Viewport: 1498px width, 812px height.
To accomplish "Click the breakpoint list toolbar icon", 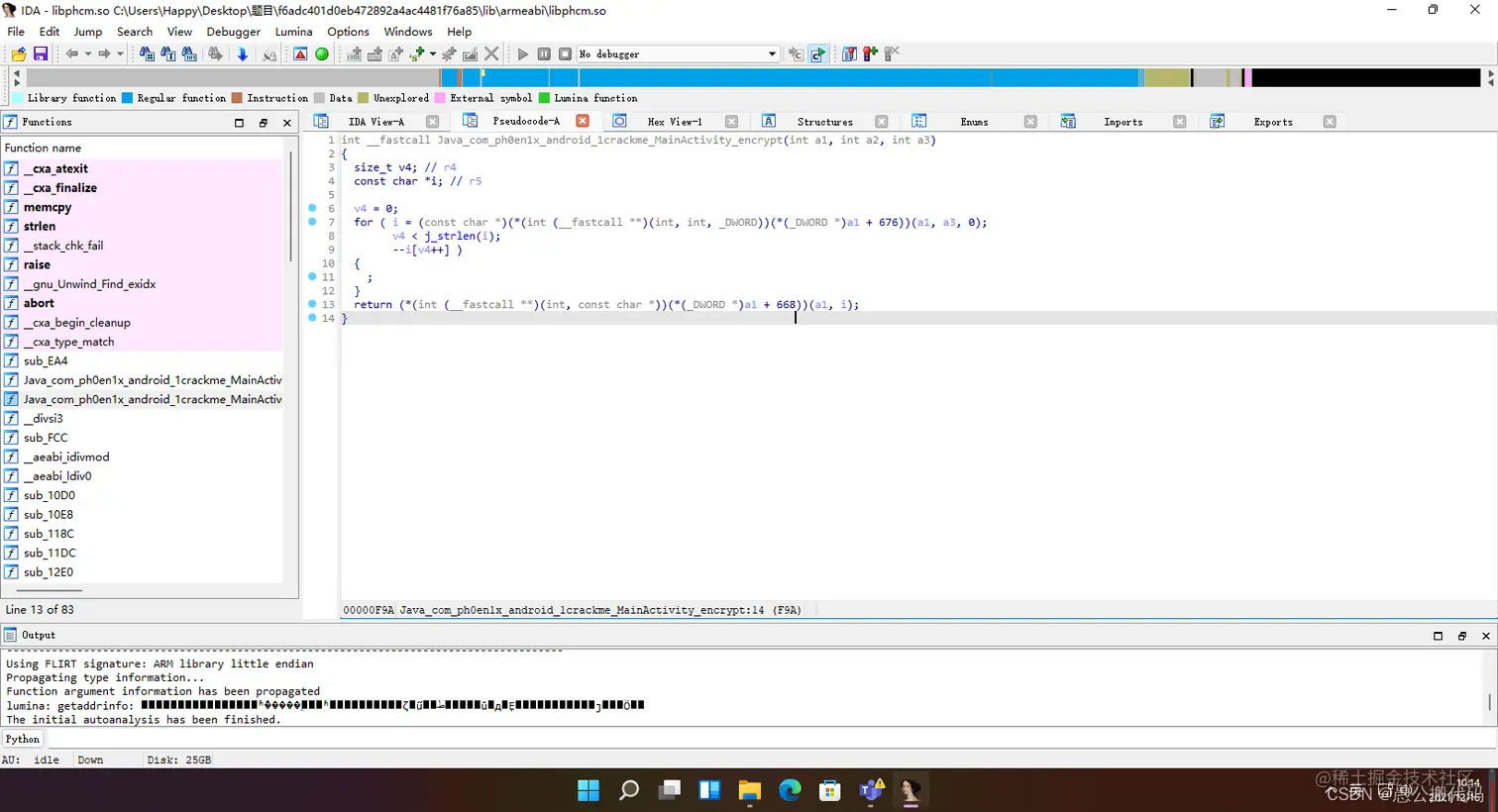I will 849,54.
